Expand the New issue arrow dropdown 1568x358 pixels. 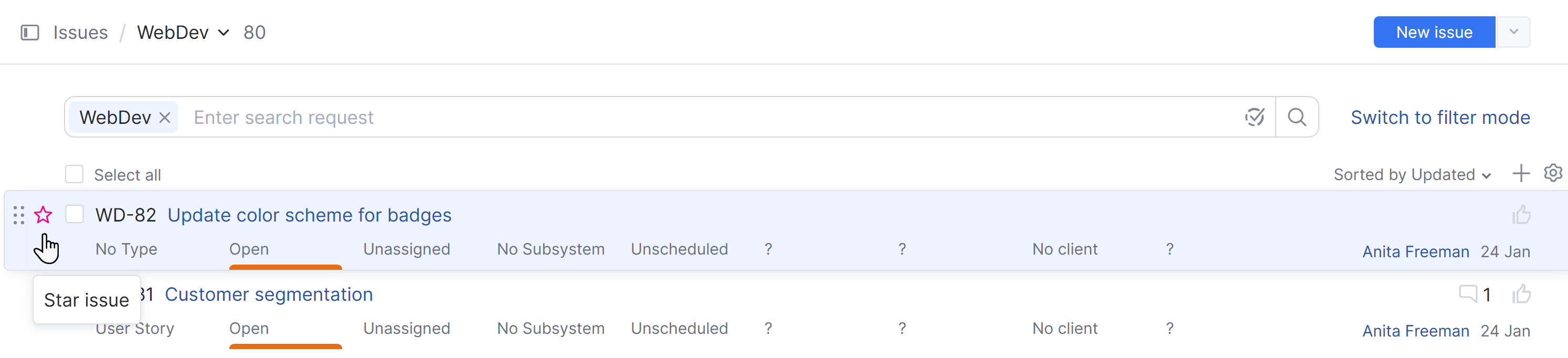tap(1513, 32)
